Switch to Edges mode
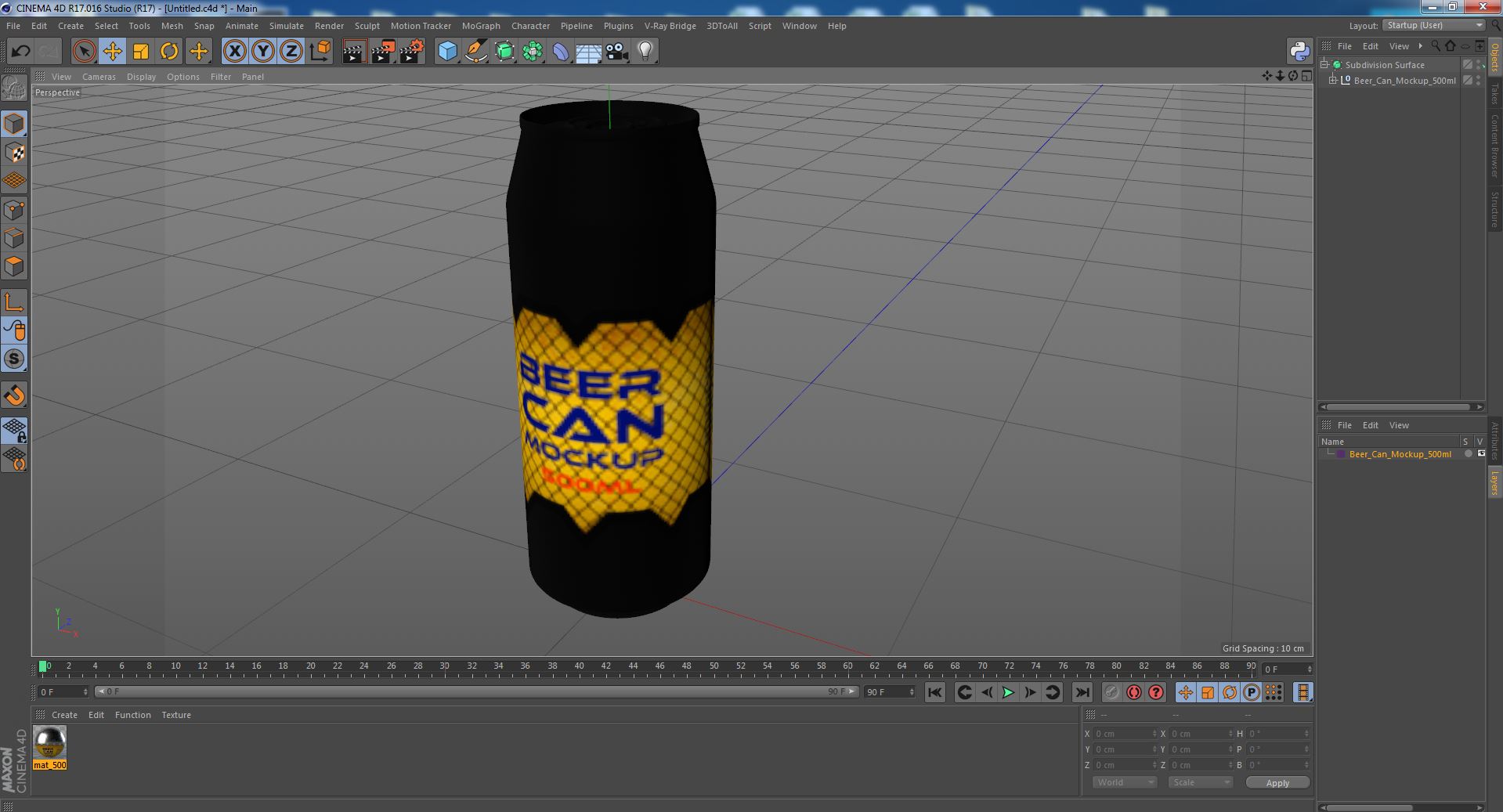The width and height of the screenshot is (1503, 812). 14,238
